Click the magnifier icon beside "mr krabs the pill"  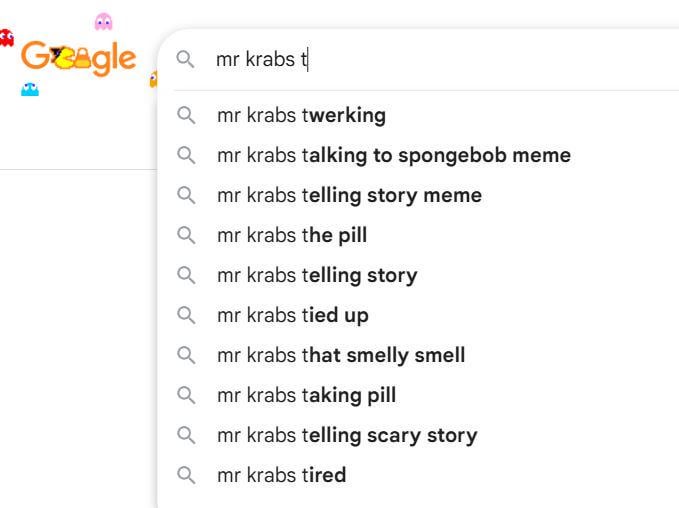click(x=185, y=236)
